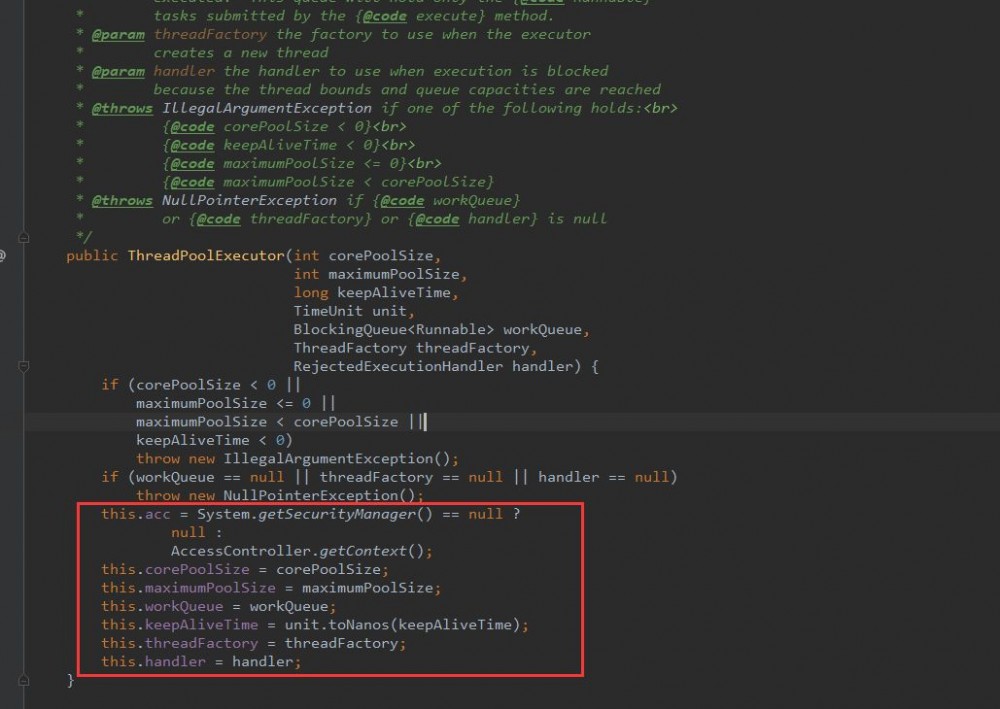This screenshot has height=709, width=1000.
Task: Click the Javadoc line "{@code maximumPoolSize < corePoolSize}"
Action: [x=328, y=182]
